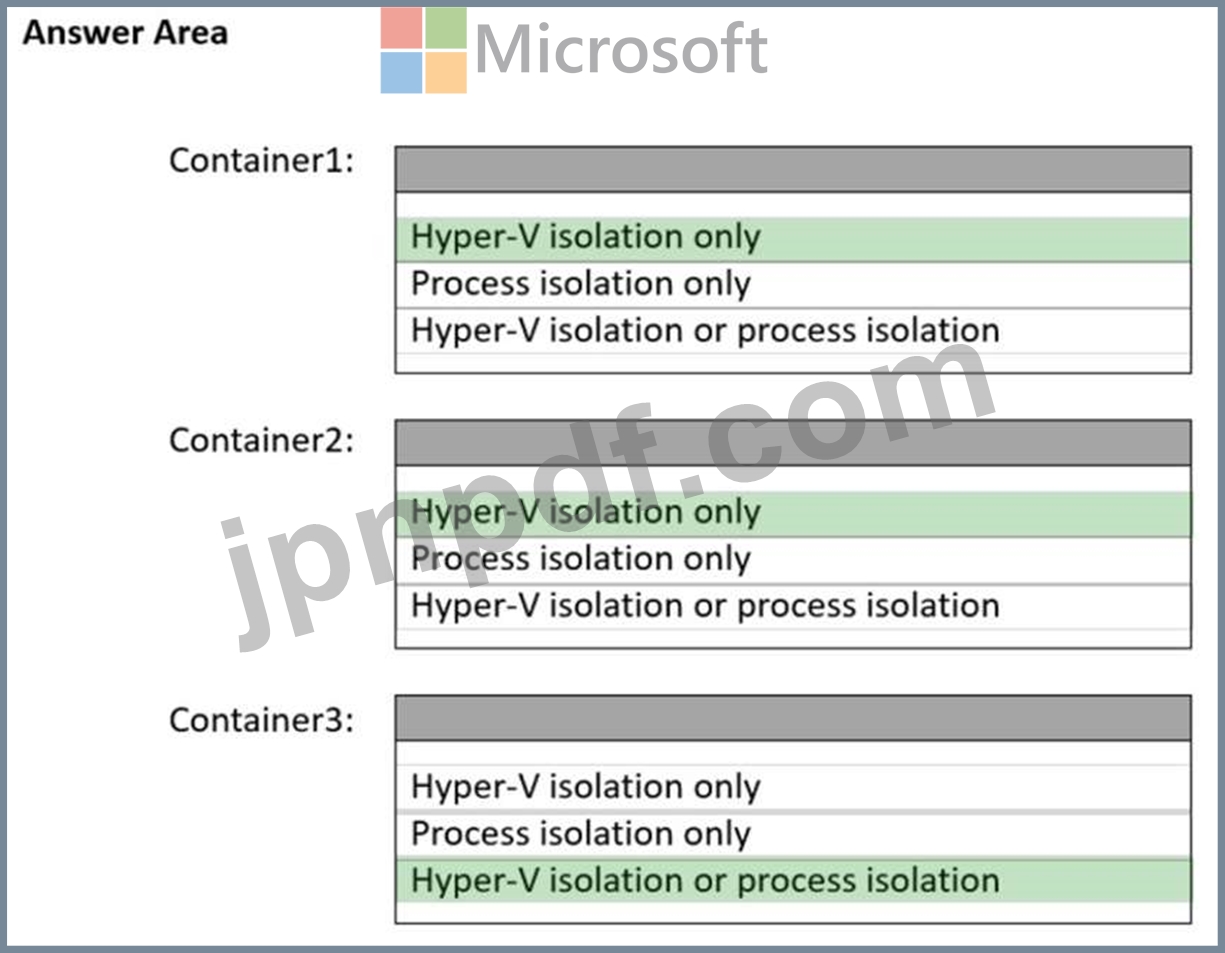The height and width of the screenshot is (953, 1225).
Task: Click the green square of Microsoft logo
Action: click(446, 28)
